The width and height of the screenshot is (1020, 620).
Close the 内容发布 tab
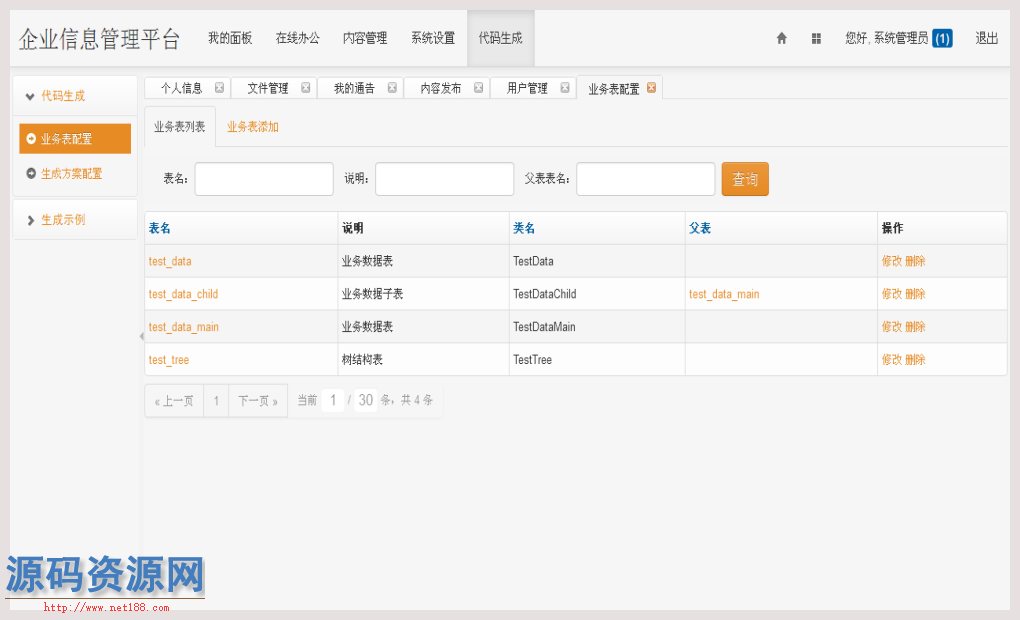[x=479, y=88]
